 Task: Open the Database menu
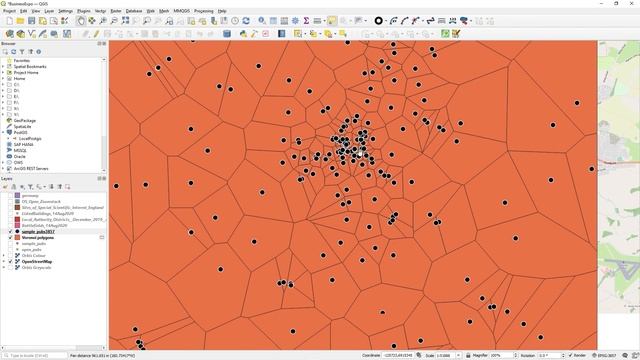pos(134,11)
